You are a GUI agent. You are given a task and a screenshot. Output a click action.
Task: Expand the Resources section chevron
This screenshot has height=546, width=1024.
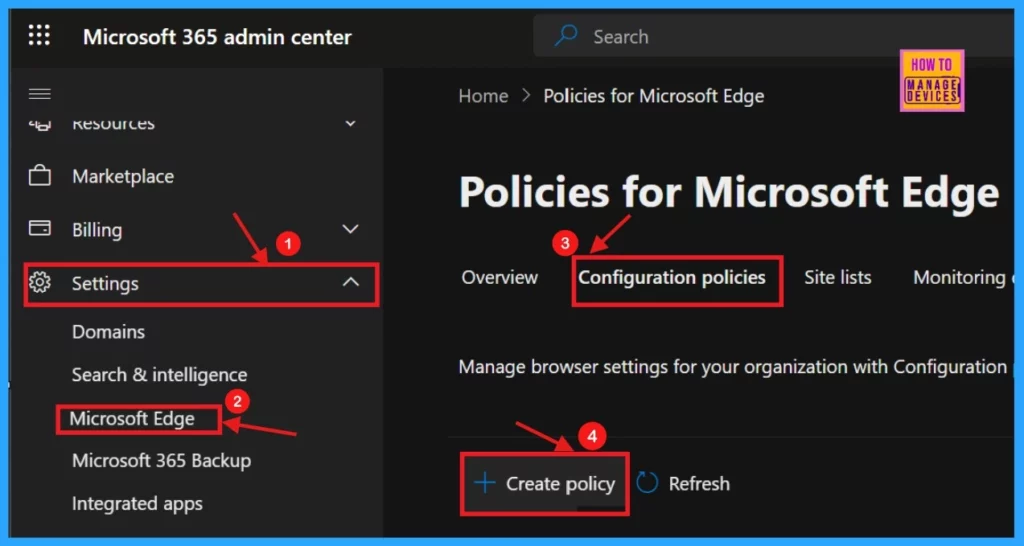351,123
